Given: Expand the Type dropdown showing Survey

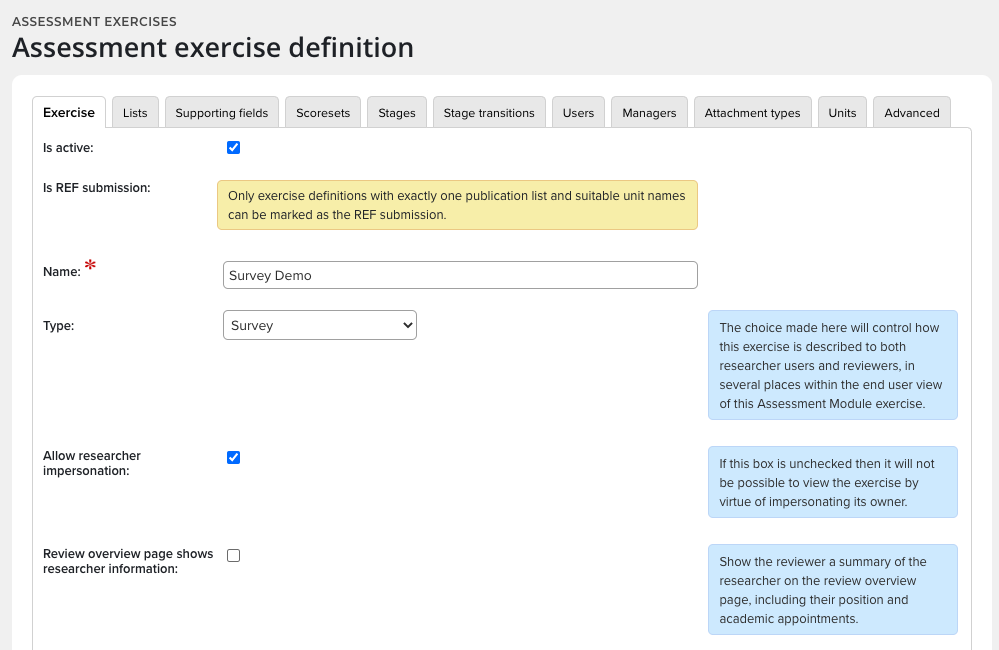Looking at the screenshot, I should click(319, 325).
